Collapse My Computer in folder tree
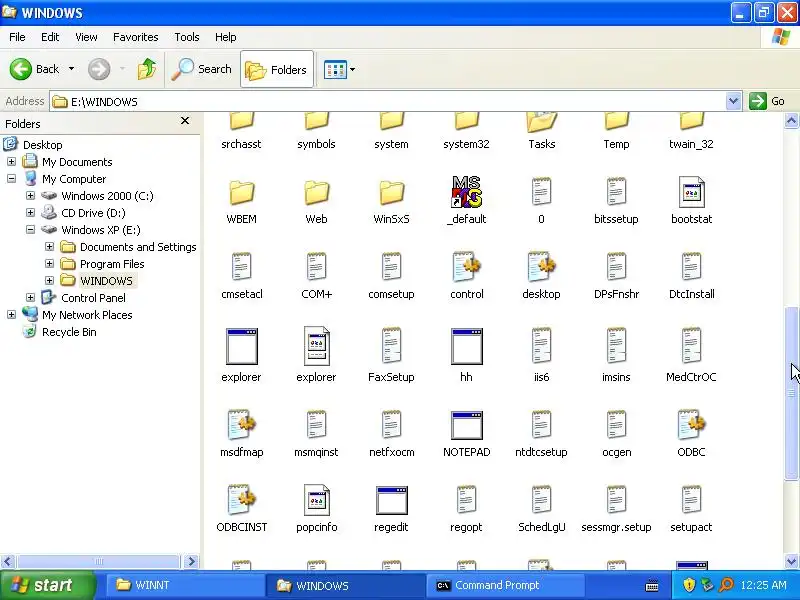Viewport: 800px width, 600px height. (x=11, y=179)
